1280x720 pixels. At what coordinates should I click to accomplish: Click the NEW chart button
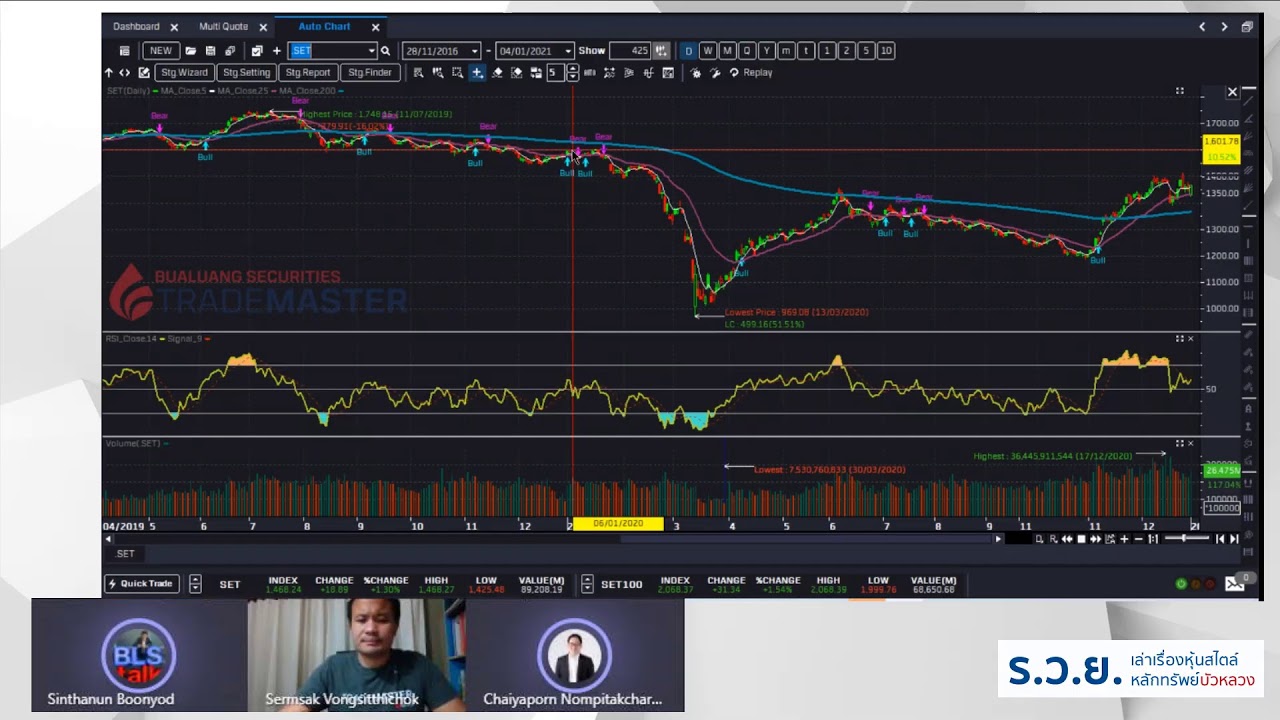tap(161, 51)
